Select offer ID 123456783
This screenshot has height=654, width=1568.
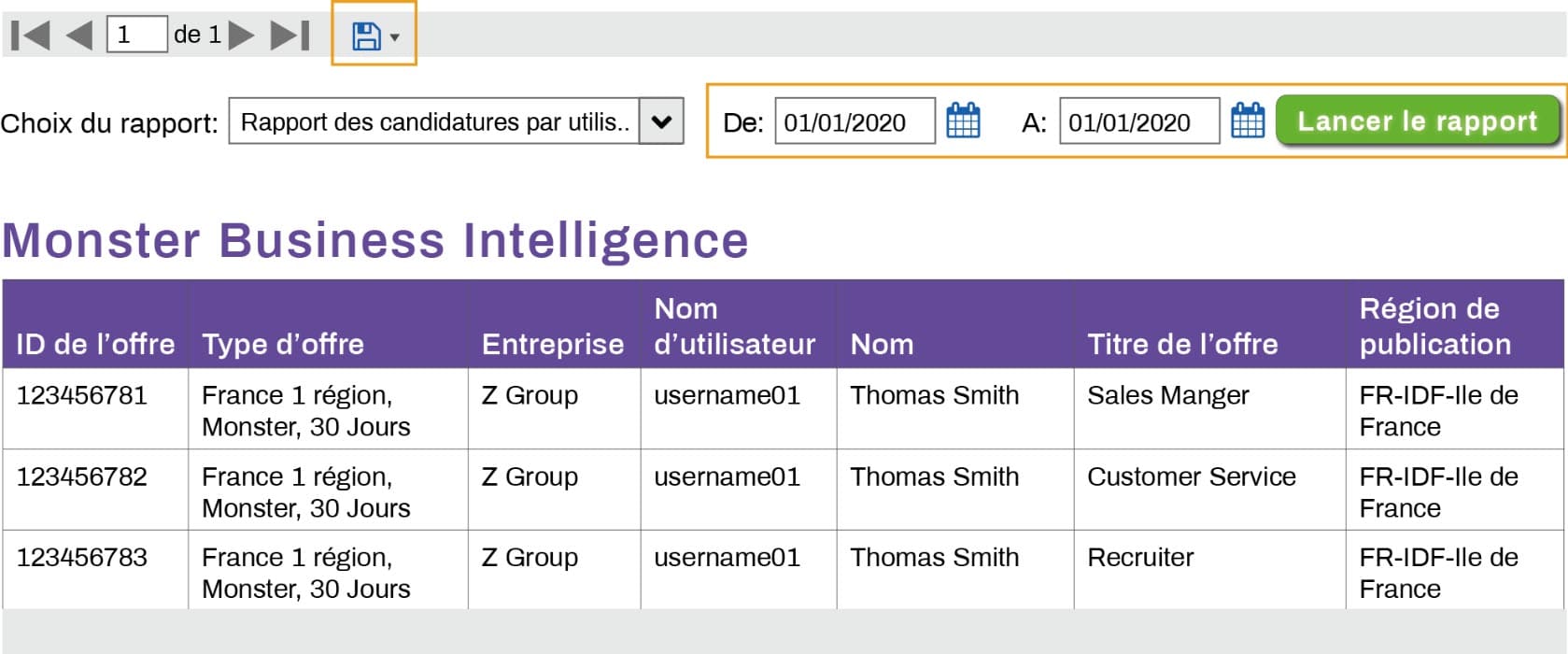click(x=82, y=557)
